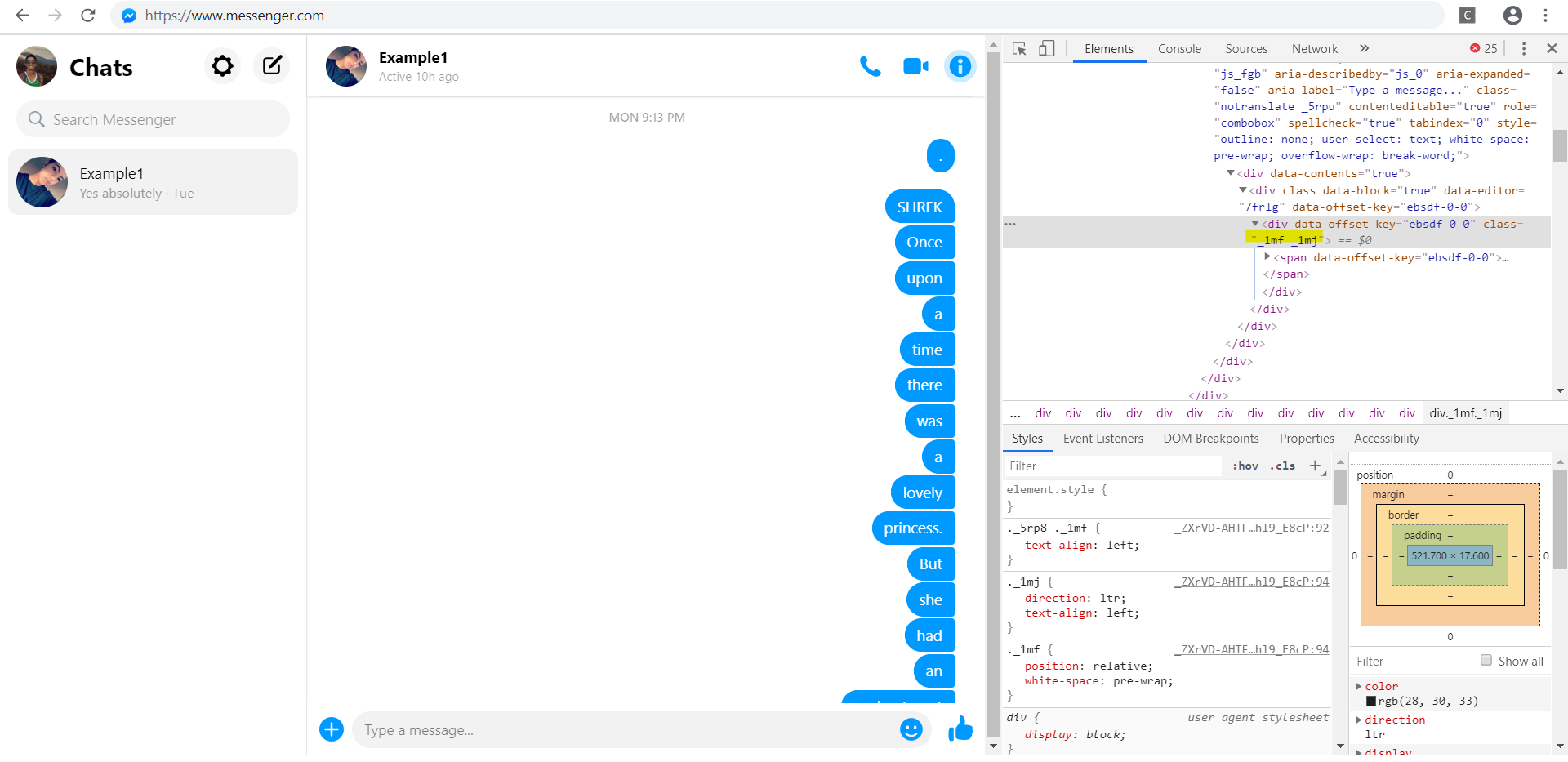Open DevTools customize menu via three dots
The height and width of the screenshot is (762, 1568).
pyautogui.click(x=1523, y=49)
